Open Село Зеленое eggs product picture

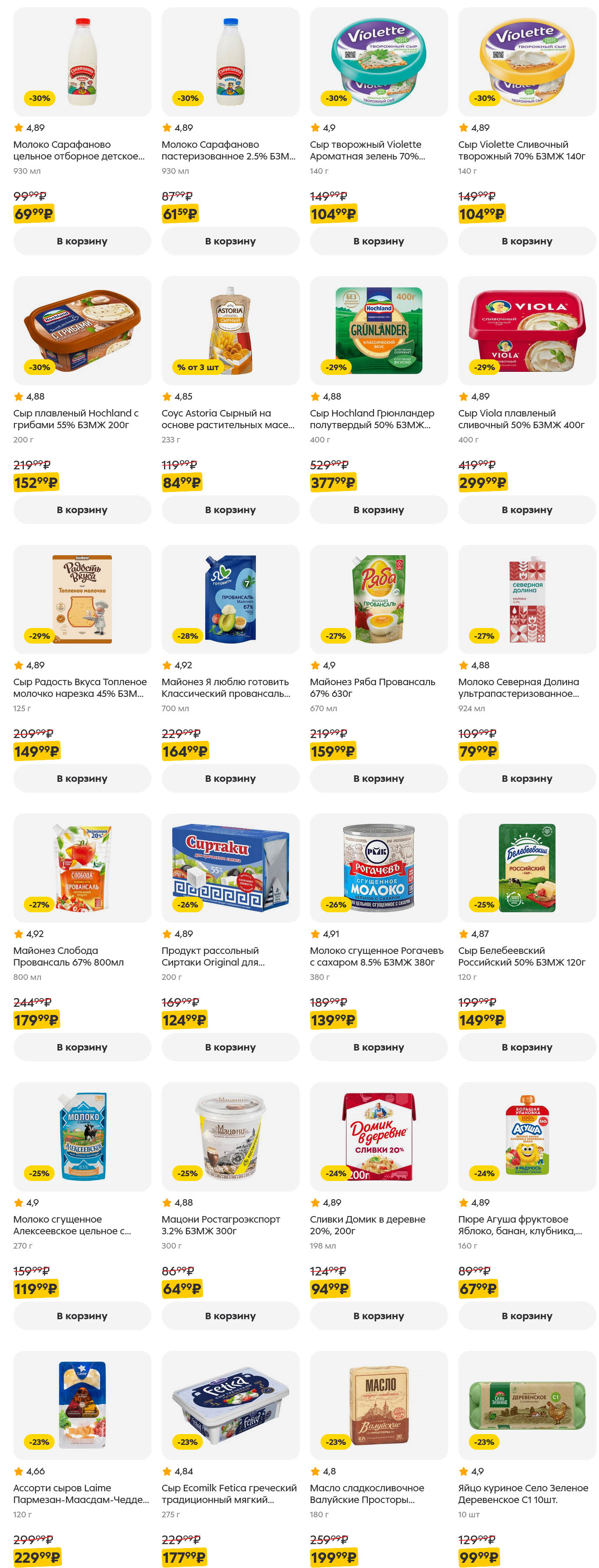[527, 1405]
